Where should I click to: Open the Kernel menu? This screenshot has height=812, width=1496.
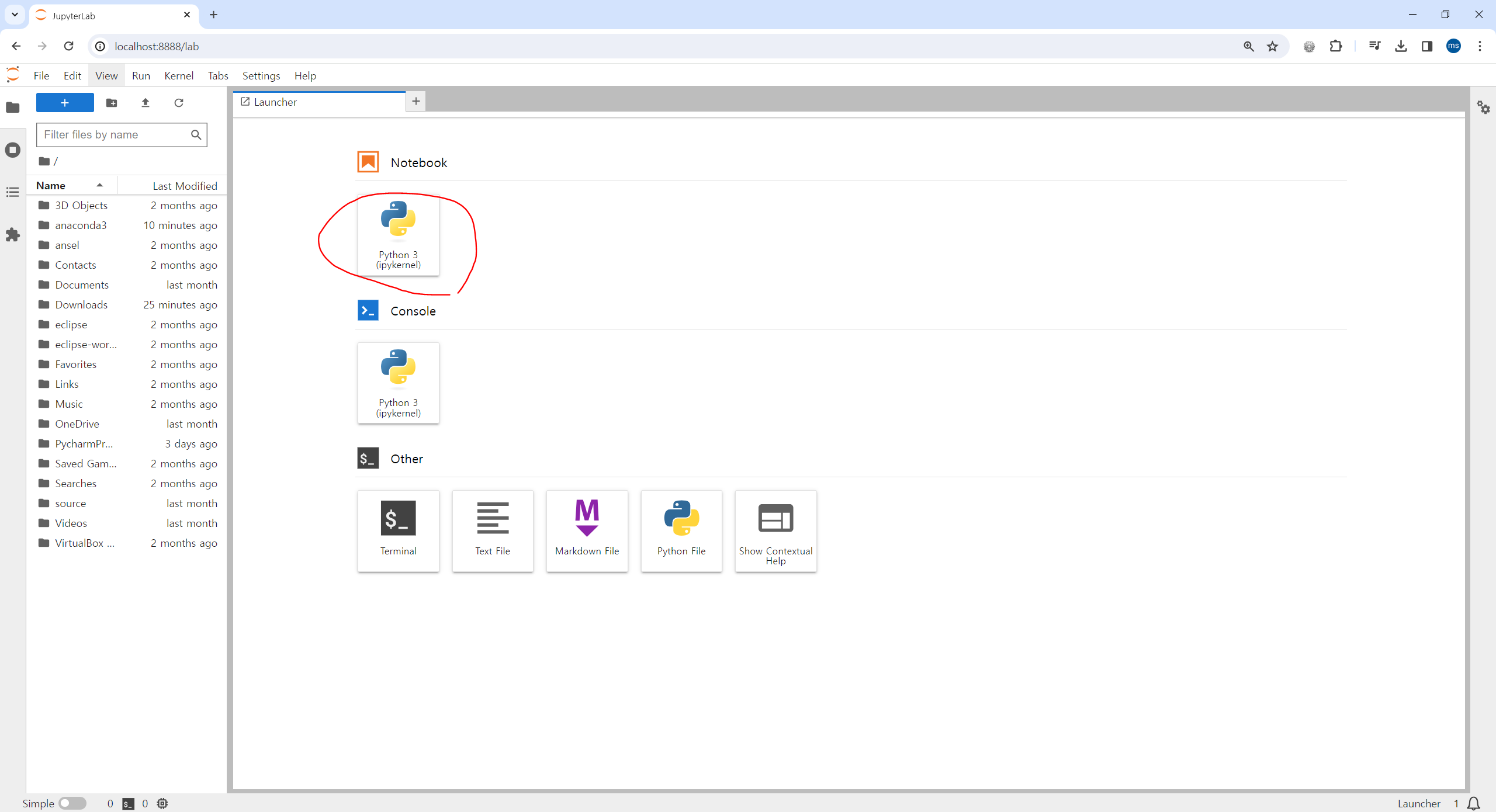point(179,75)
